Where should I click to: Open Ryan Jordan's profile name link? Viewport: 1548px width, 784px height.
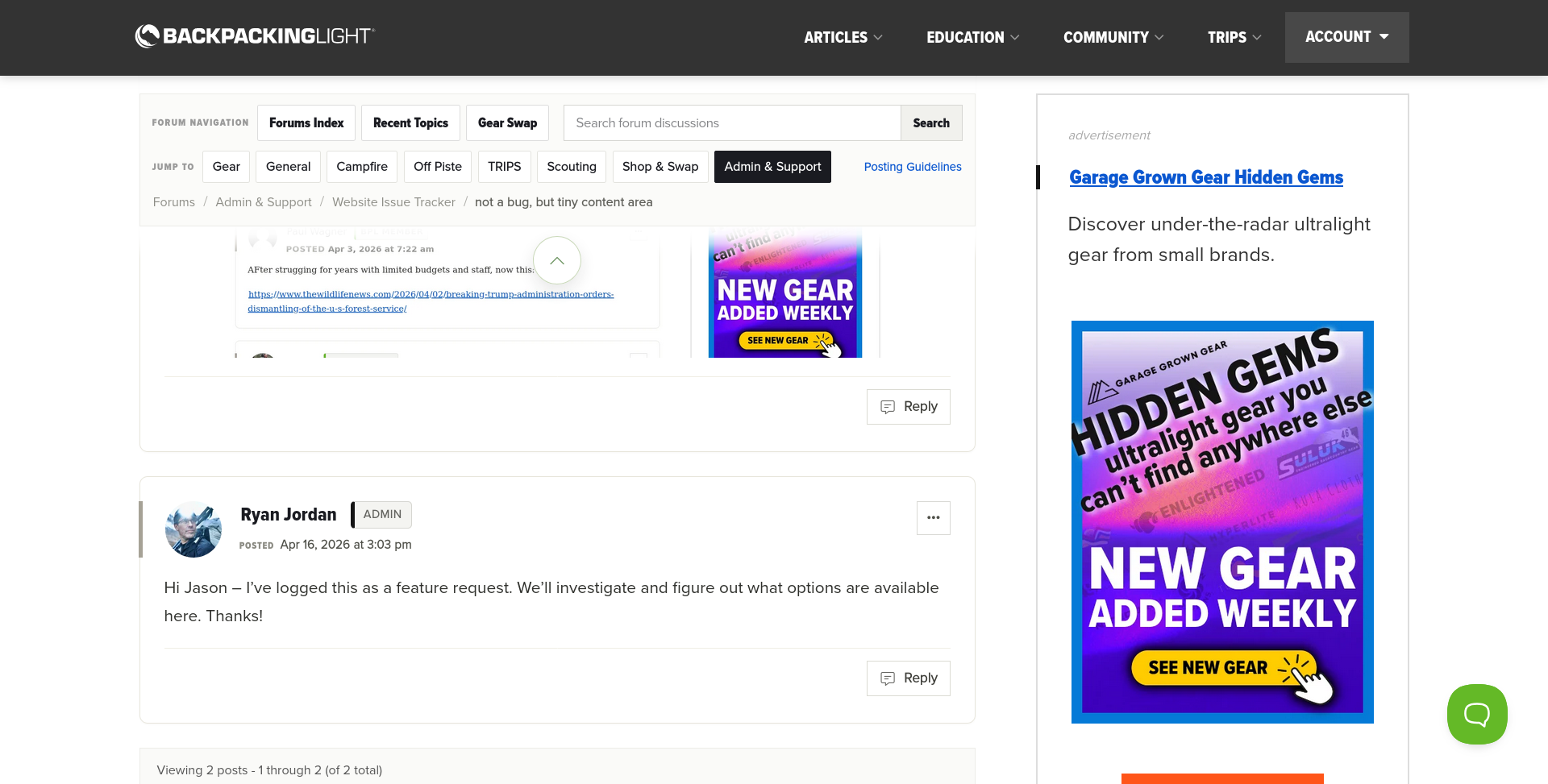click(x=289, y=515)
